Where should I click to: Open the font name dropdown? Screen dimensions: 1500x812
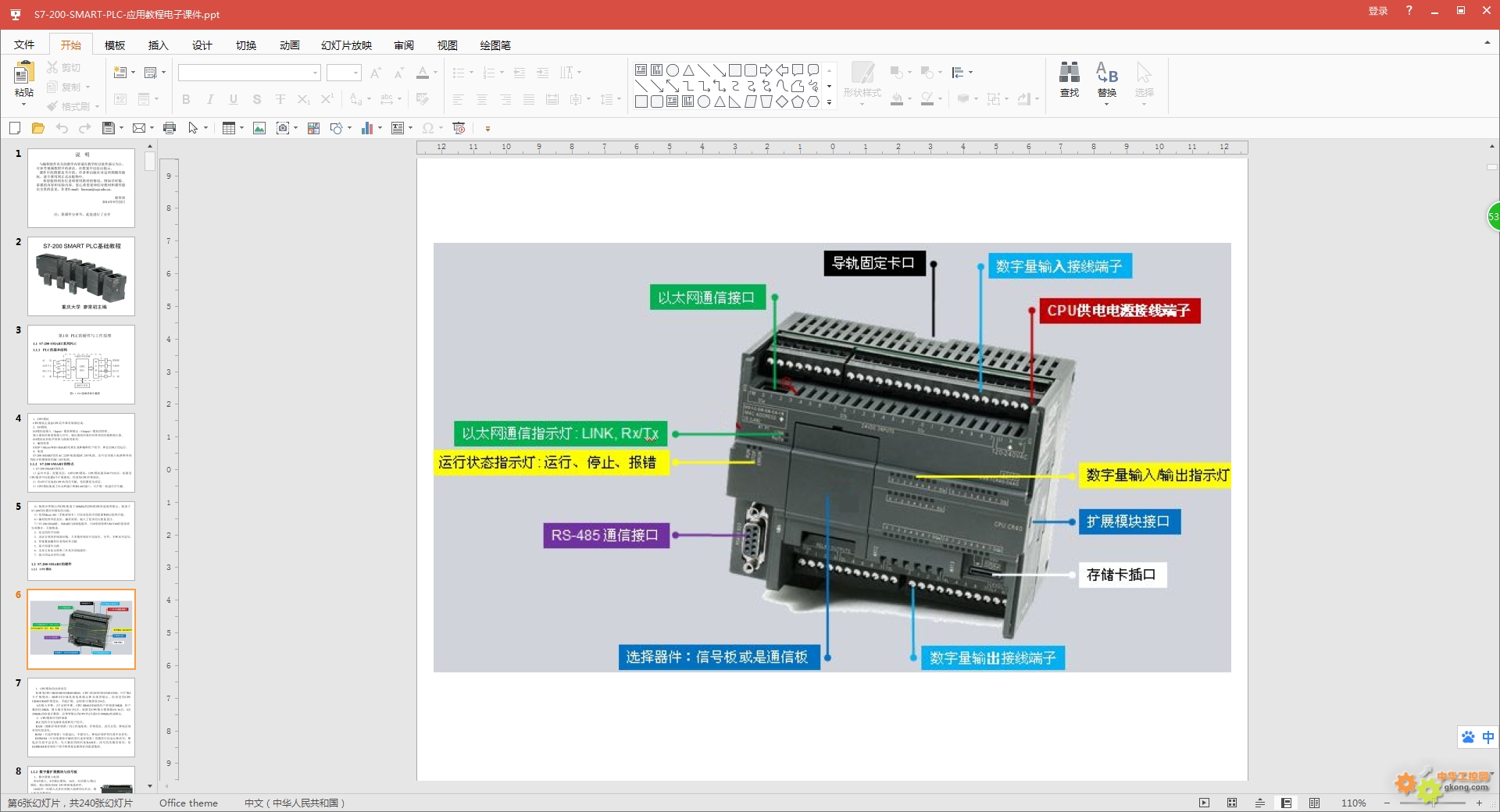[315, 73]
